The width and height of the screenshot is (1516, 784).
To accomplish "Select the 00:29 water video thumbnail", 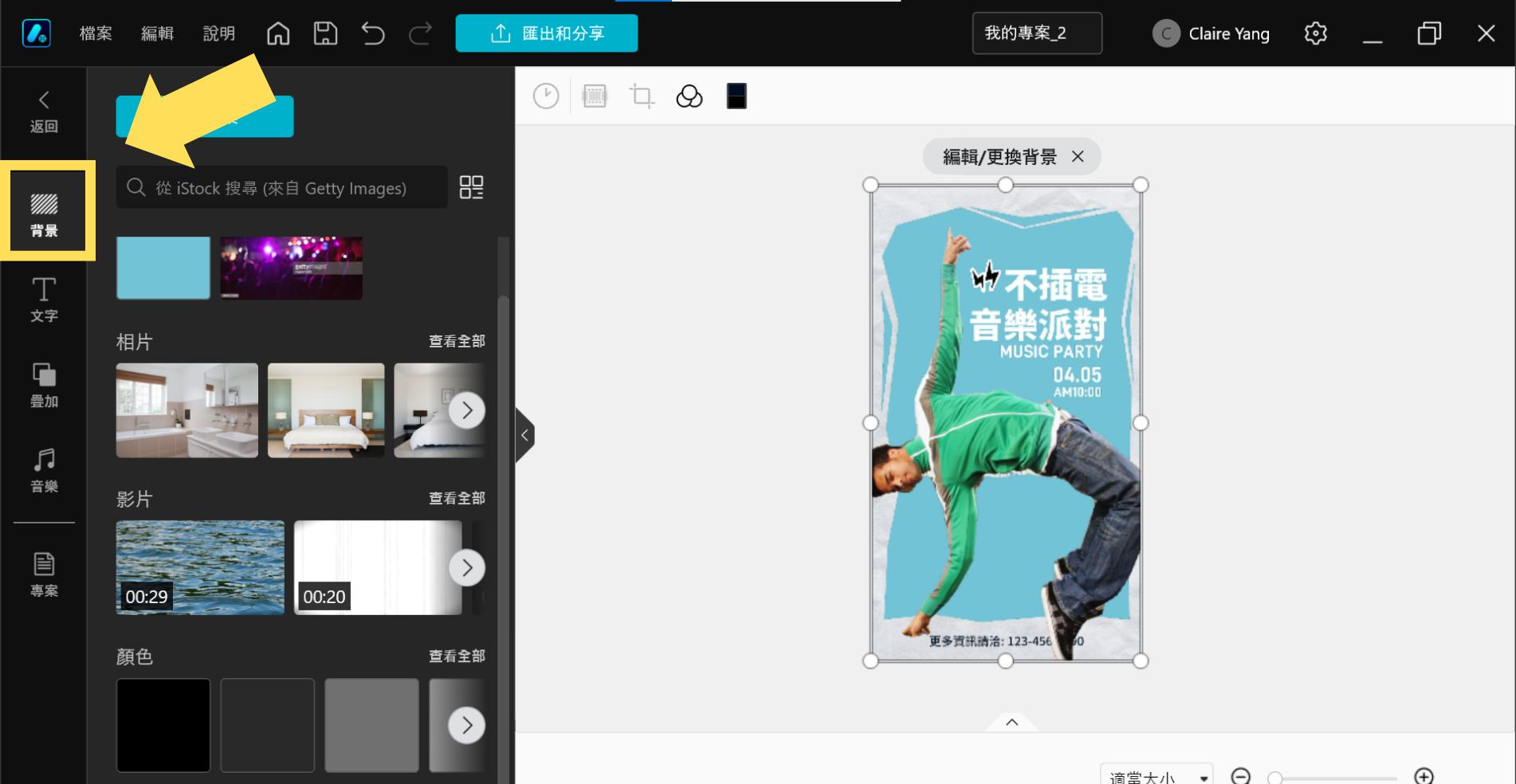I will (200, 567).
